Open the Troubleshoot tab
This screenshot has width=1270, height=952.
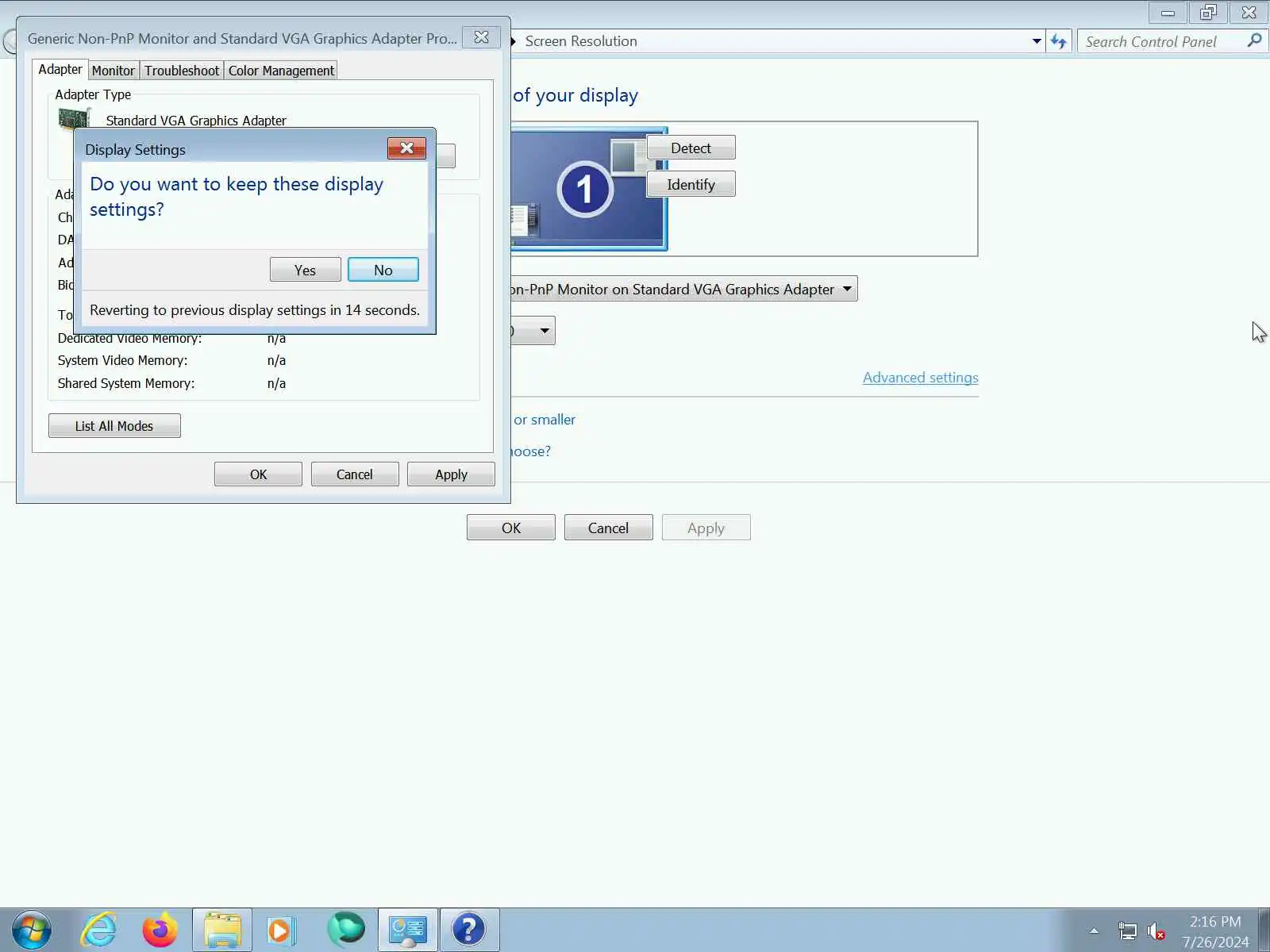click(182, 71)
